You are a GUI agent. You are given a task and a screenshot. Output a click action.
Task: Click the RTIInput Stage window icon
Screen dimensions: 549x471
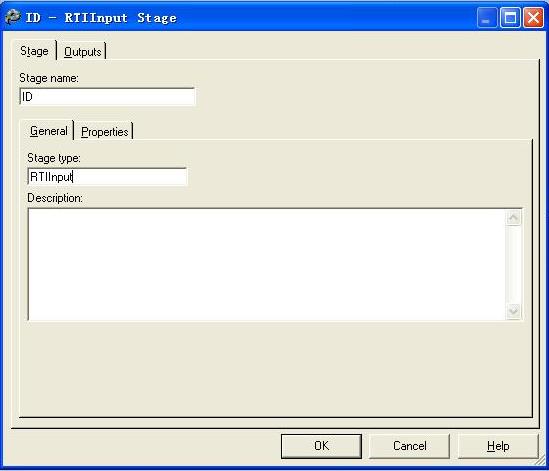tap(13, 17)
